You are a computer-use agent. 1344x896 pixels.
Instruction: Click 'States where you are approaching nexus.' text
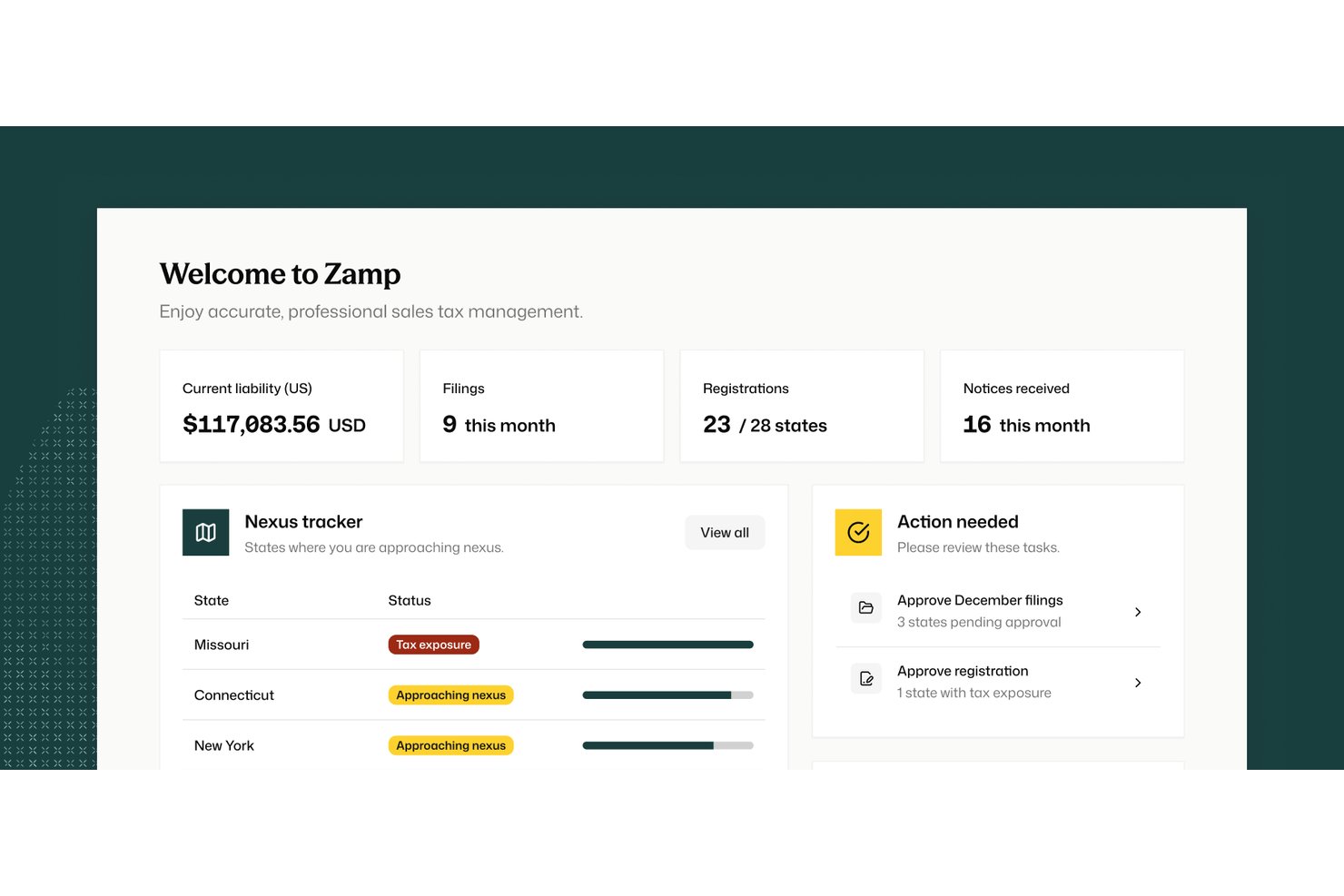point(374,547)
